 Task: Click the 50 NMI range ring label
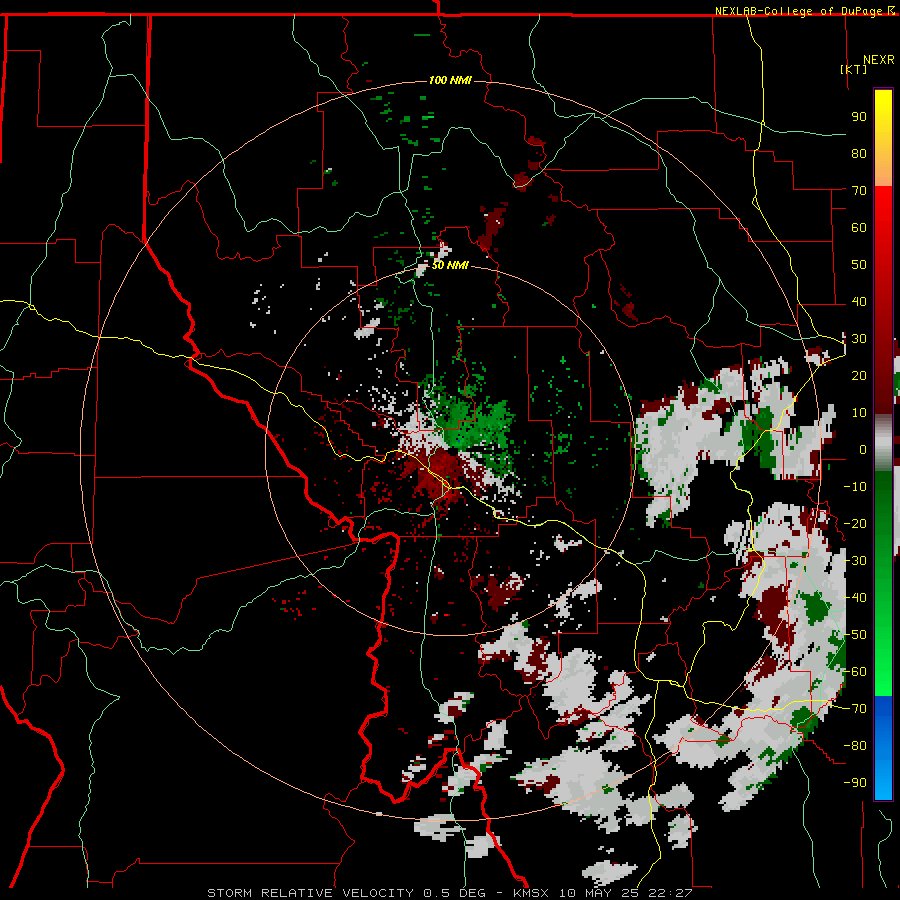(450, 265)
